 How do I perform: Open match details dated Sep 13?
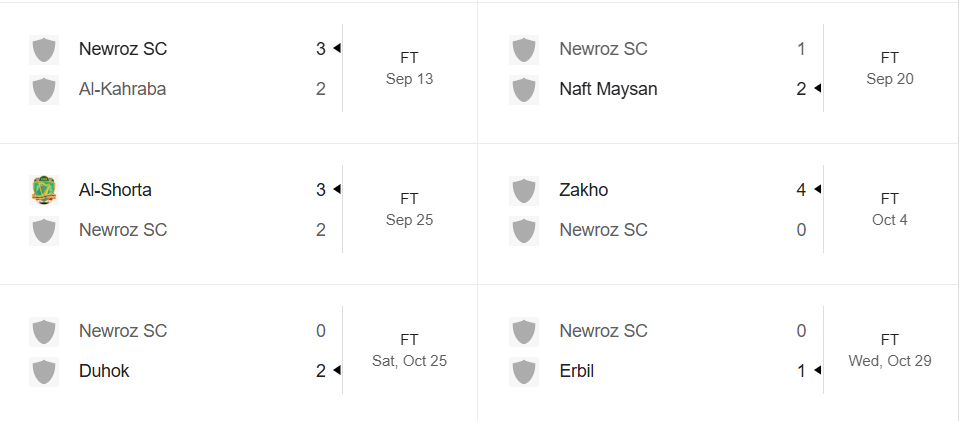tap(410, 68)
